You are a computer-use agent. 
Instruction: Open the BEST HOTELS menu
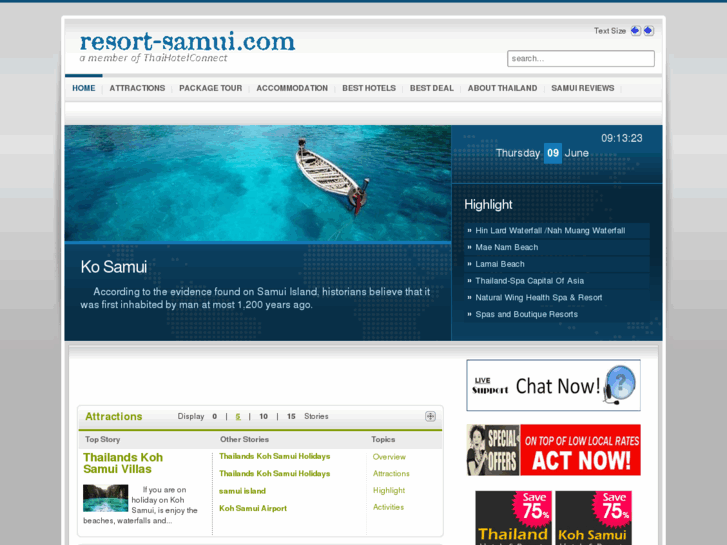(x=369, y=88)
